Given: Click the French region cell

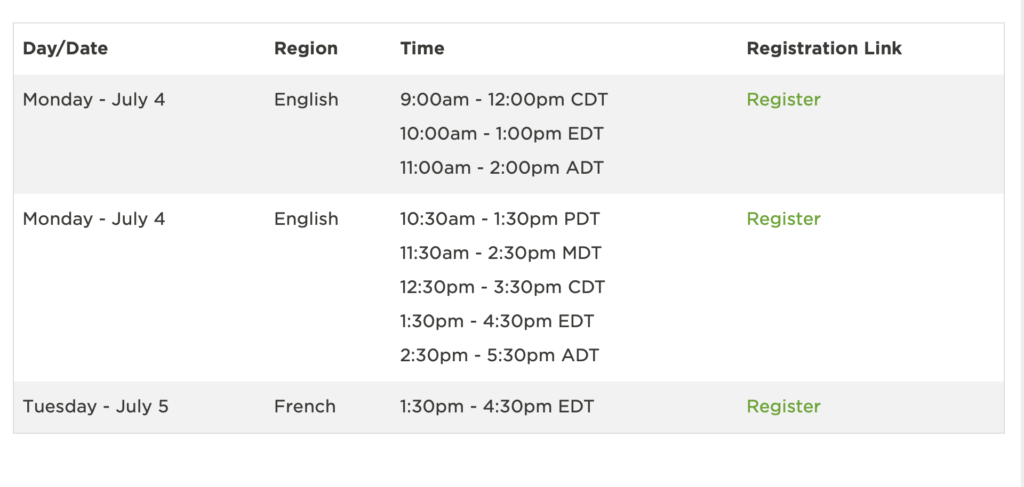Looking at the screenshot, I should click(304, 407).
